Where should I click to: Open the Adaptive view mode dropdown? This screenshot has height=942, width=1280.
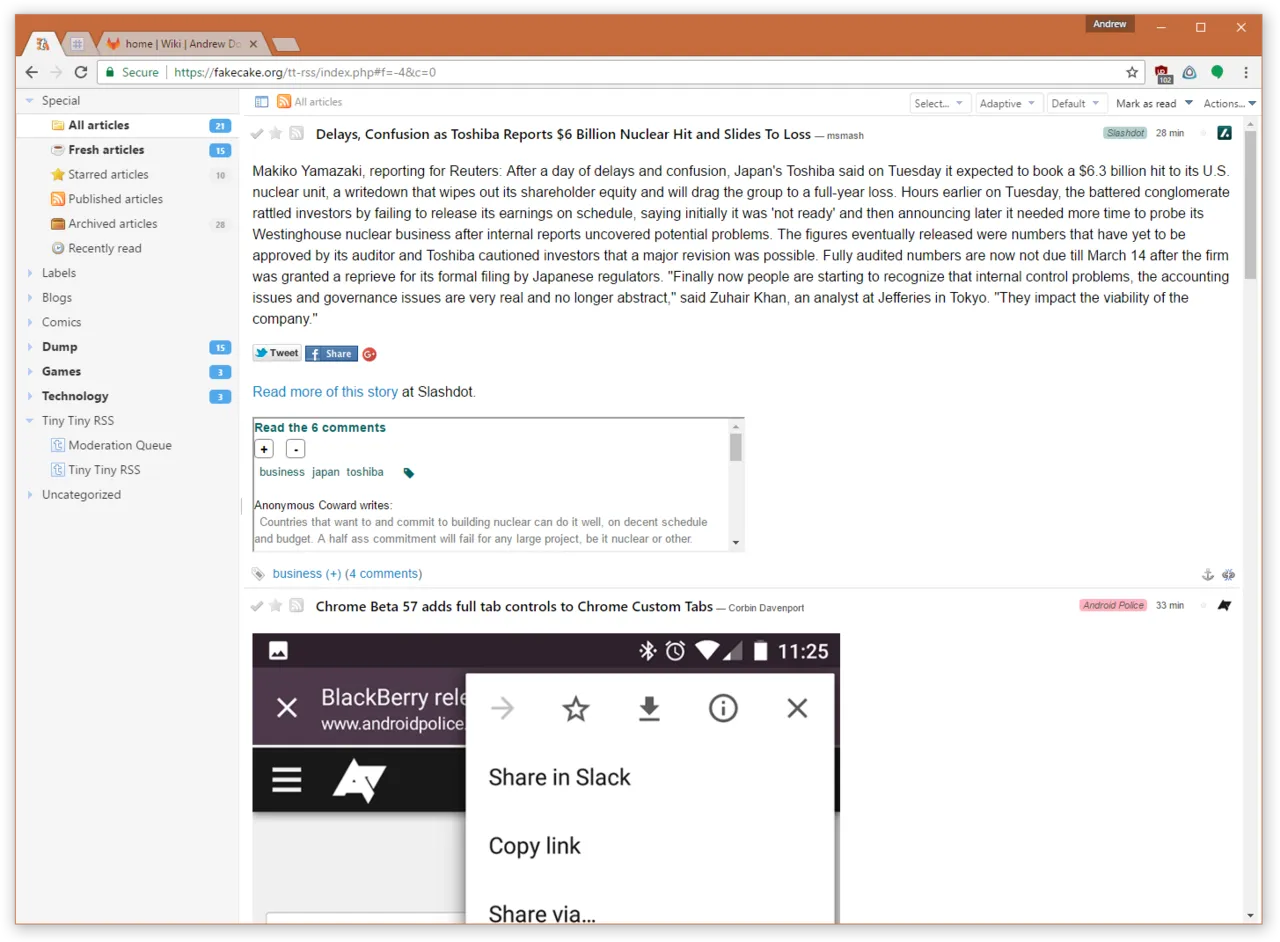1007,103
